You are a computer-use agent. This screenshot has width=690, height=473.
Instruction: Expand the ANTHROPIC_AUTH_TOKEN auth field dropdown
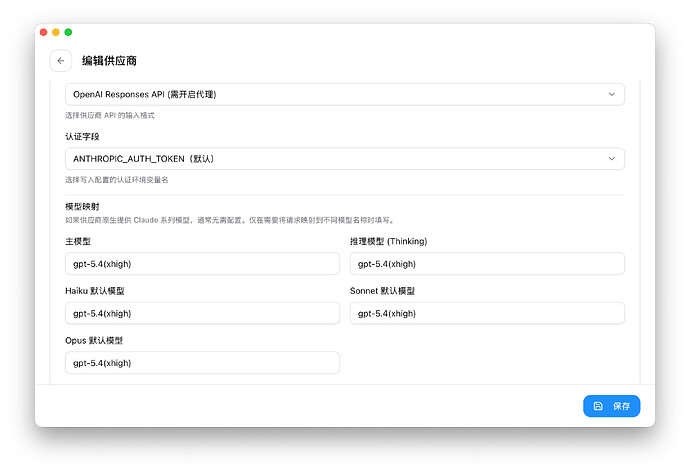345,159
